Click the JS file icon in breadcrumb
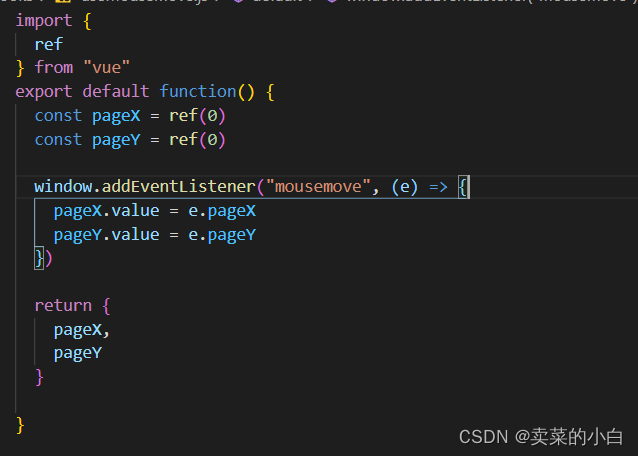Image resolution: width=638 pixels, height=456 pixels. coord(63,1)
